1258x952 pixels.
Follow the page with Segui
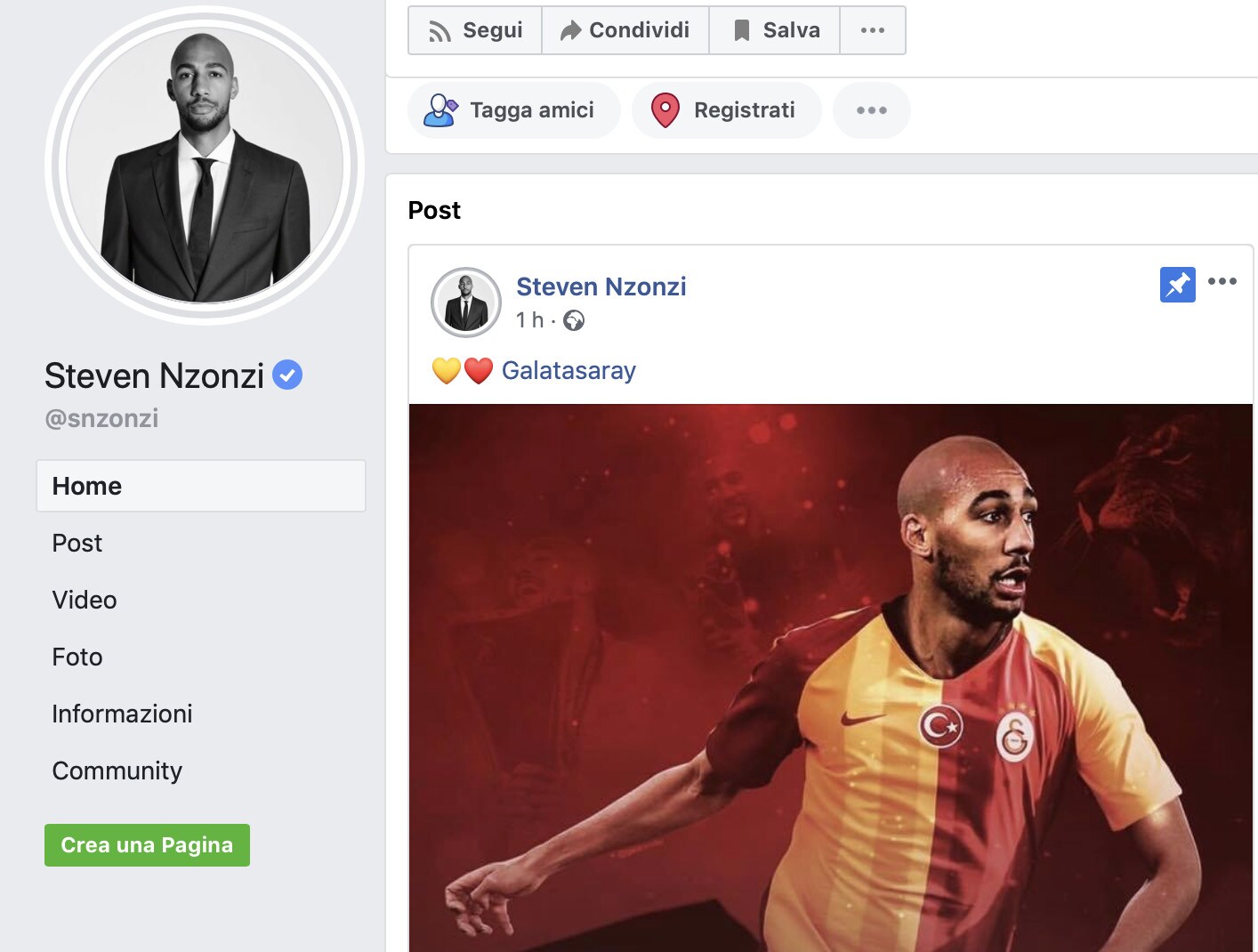pyautogui.click(x=475, y=30)
